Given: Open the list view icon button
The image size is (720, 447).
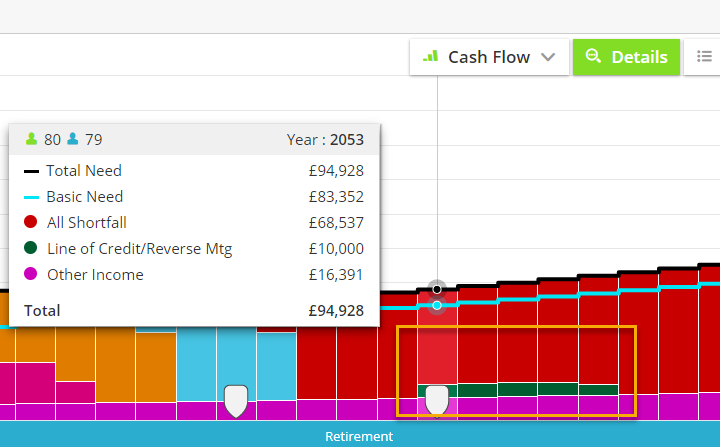Looking at the screenshot, I should (703, 57).
